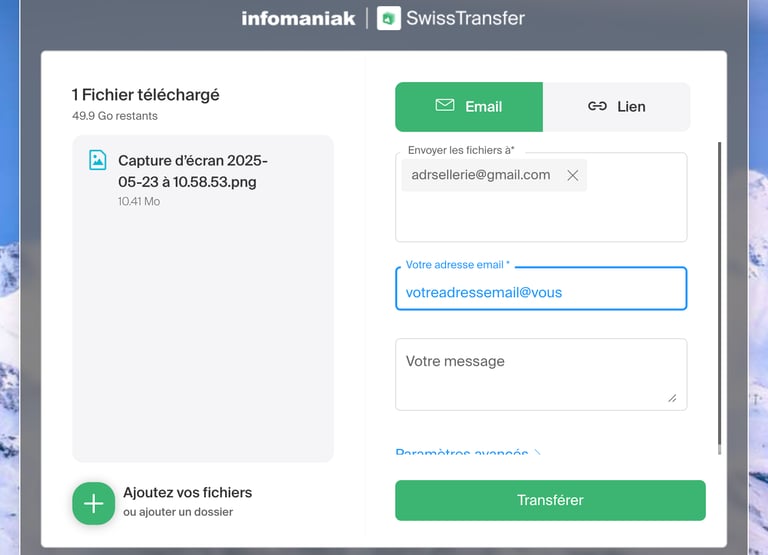Image resolution: width=768 pixels, height=555 pixels.
Task: Click the message box resize handle
Action: pos(672,398)
